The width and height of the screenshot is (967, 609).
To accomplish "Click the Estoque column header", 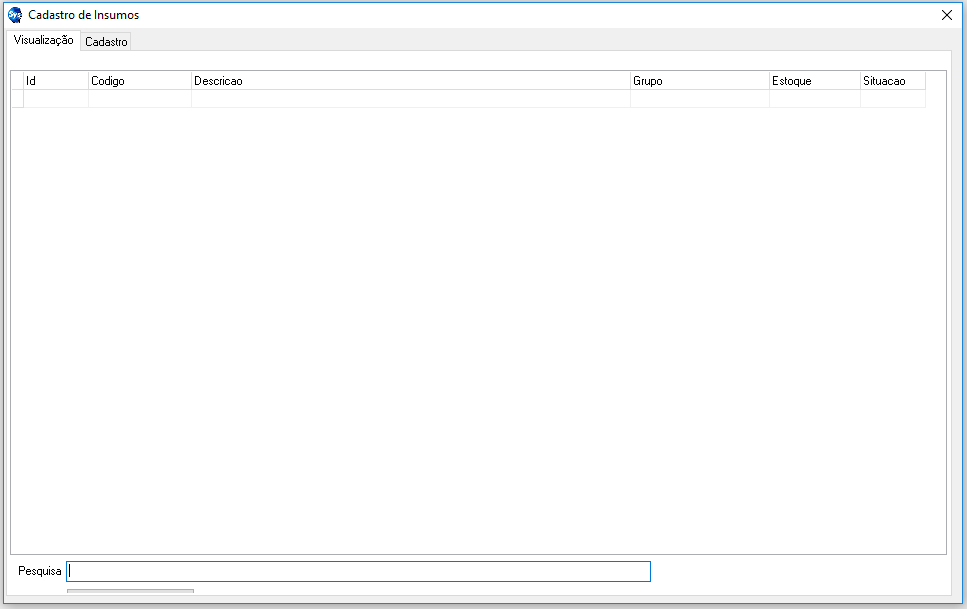I will (814, 81).
